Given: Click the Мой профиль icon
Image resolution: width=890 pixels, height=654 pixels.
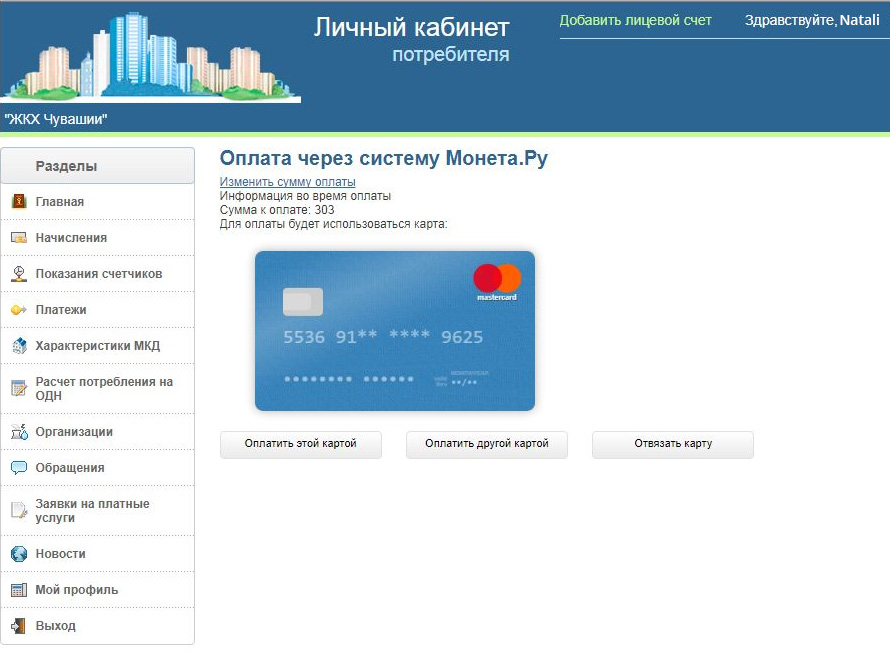Looking at the screenshot, I should coord(18,590).
